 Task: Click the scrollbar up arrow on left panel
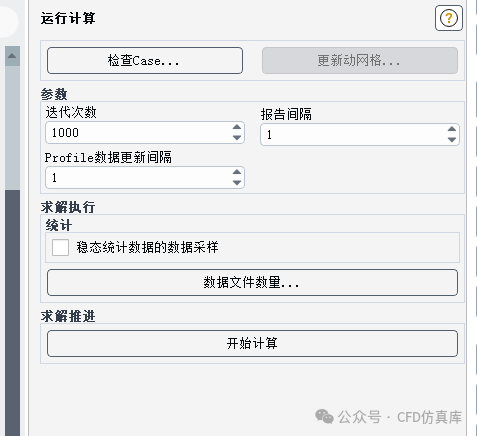12,56
